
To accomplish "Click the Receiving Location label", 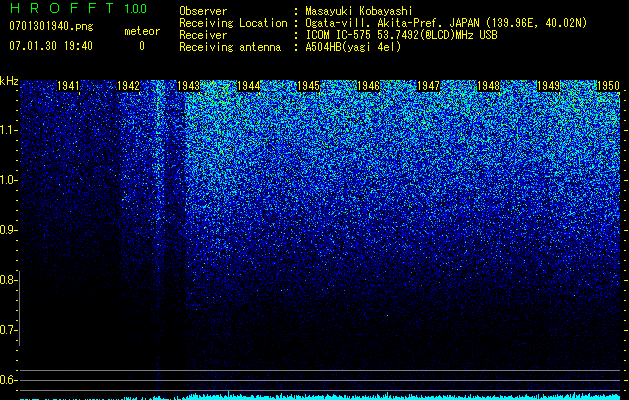I will coord(233,23).
